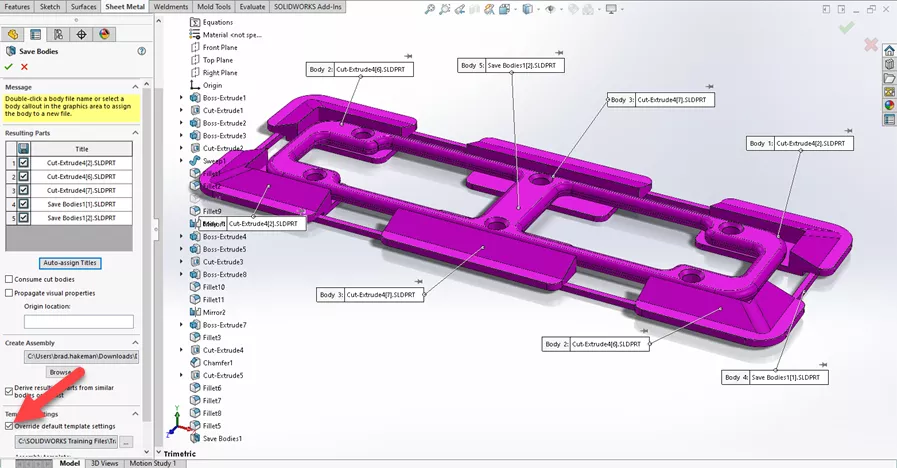The width and height of the screenshot is (897, 468).
Task: Open File Explorer folder icon in task pane
Action: [889, 78]
